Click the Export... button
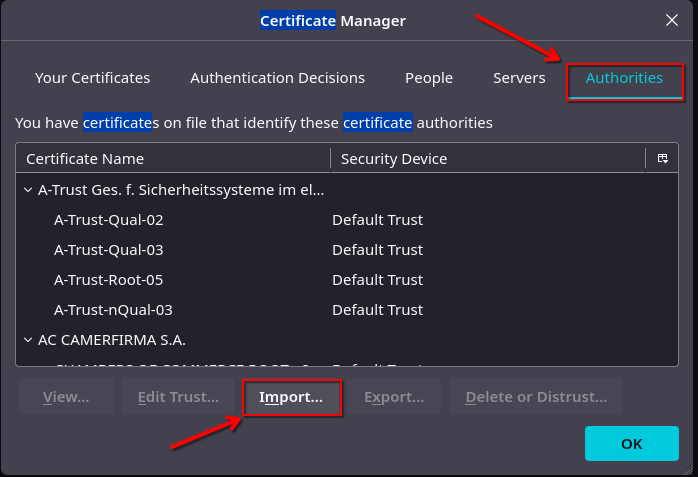 394,397
